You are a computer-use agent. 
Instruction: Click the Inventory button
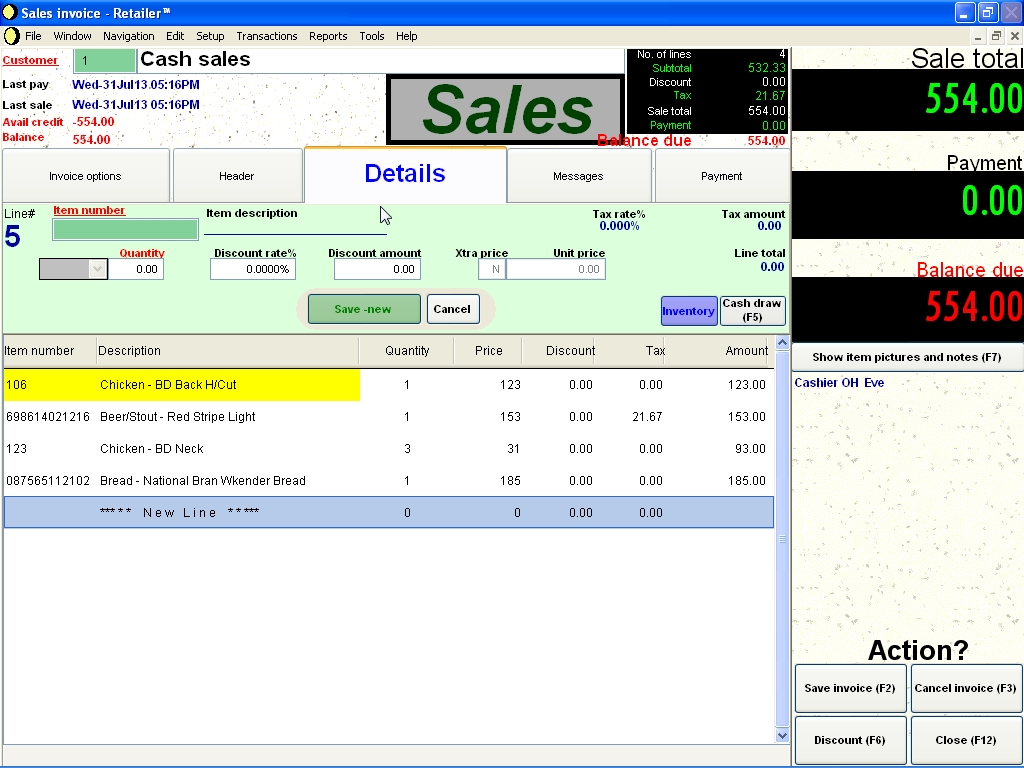pyautogui.click(x=688, y=311)
